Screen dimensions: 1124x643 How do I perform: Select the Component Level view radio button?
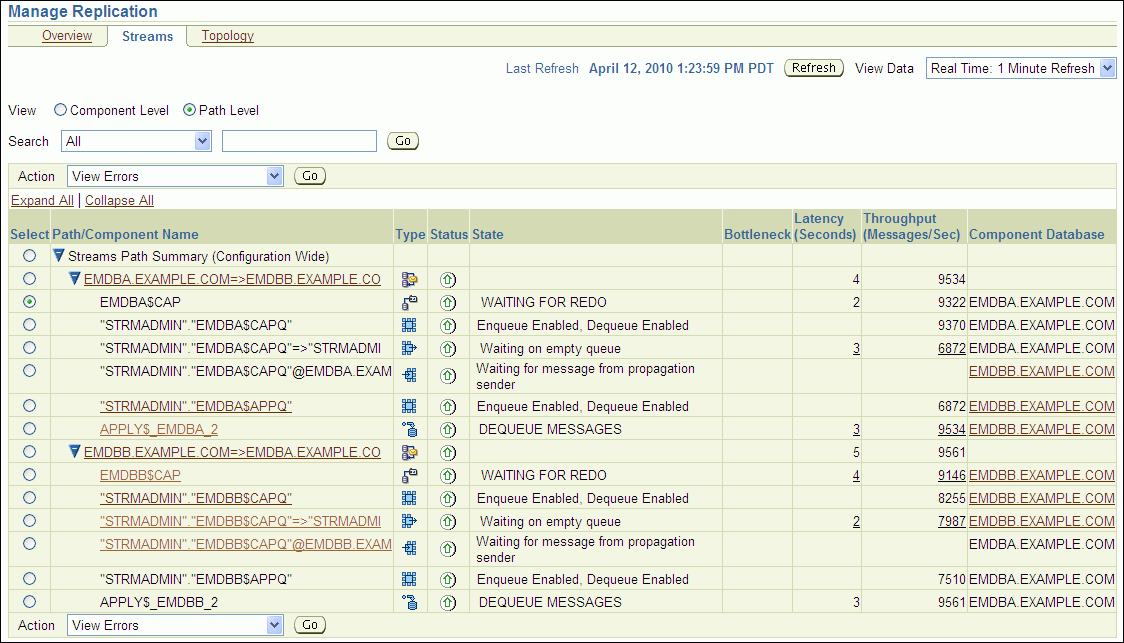60,111
